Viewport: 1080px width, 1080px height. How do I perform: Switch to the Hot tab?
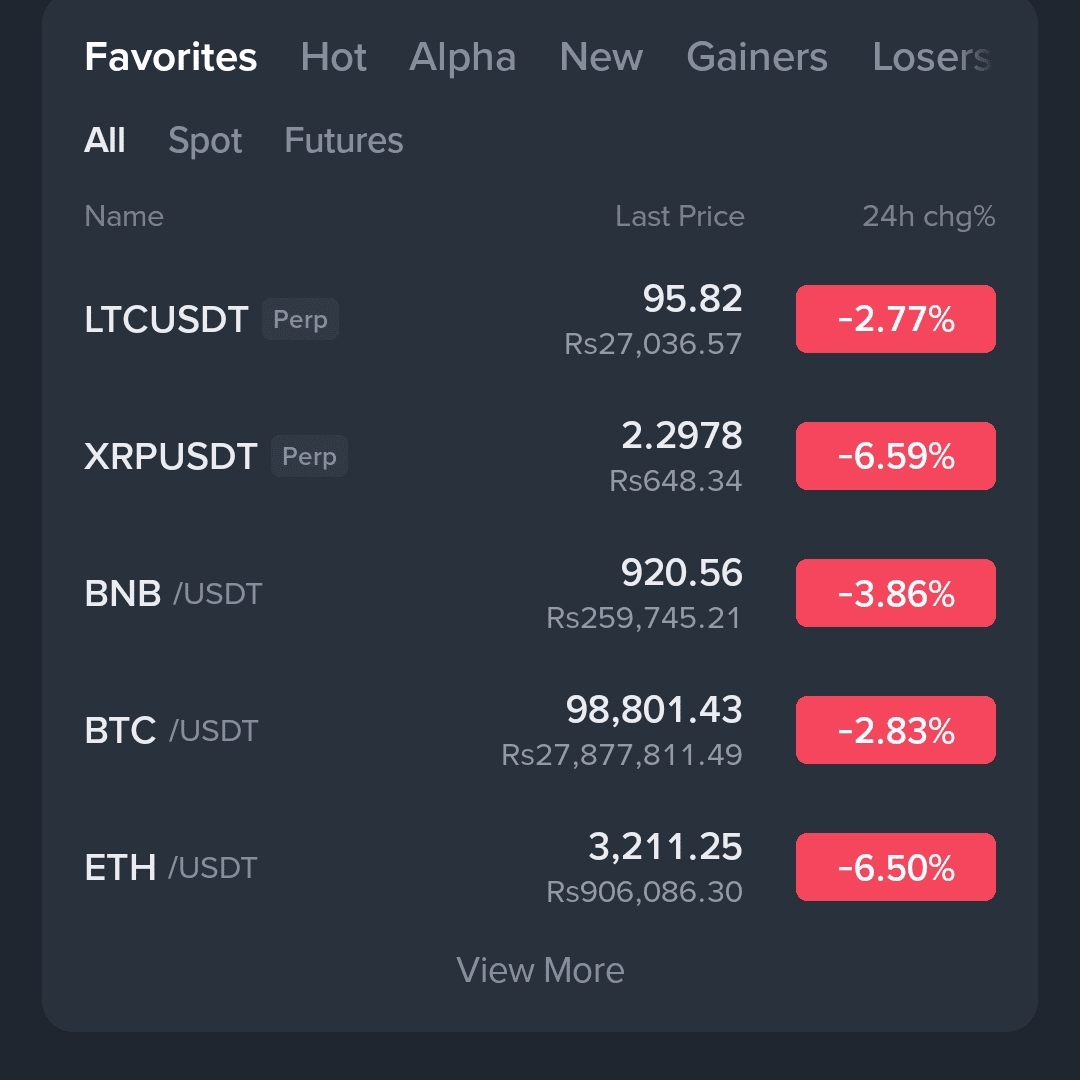click(333, 57)
